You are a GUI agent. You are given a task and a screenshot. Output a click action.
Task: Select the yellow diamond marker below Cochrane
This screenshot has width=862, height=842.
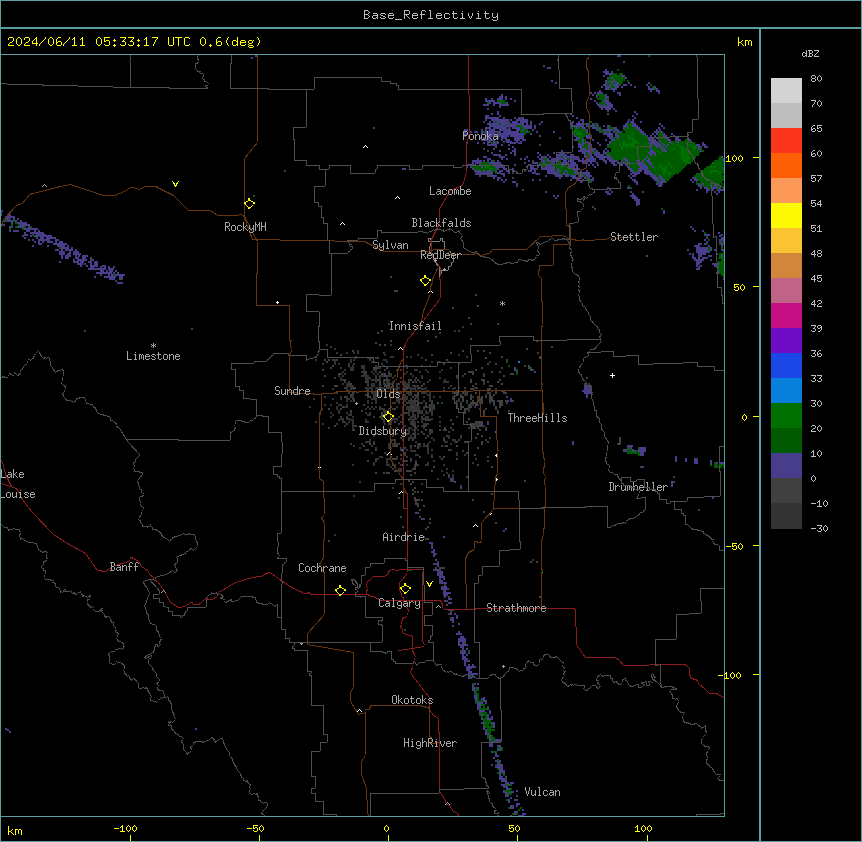pos(340,590)
